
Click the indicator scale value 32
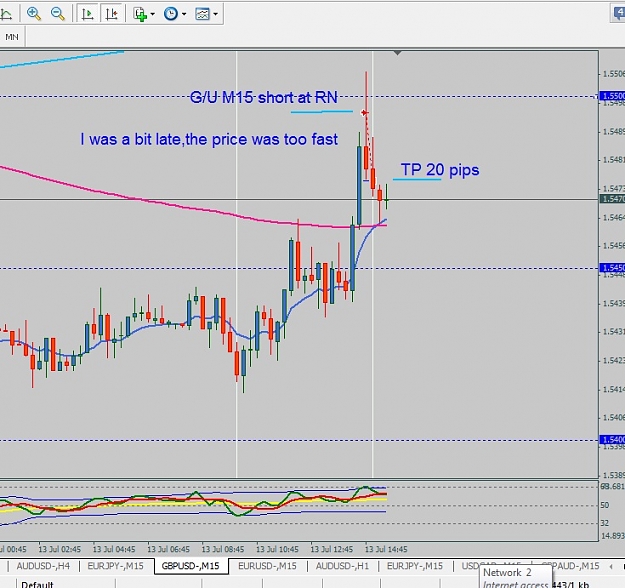(605, 523)
